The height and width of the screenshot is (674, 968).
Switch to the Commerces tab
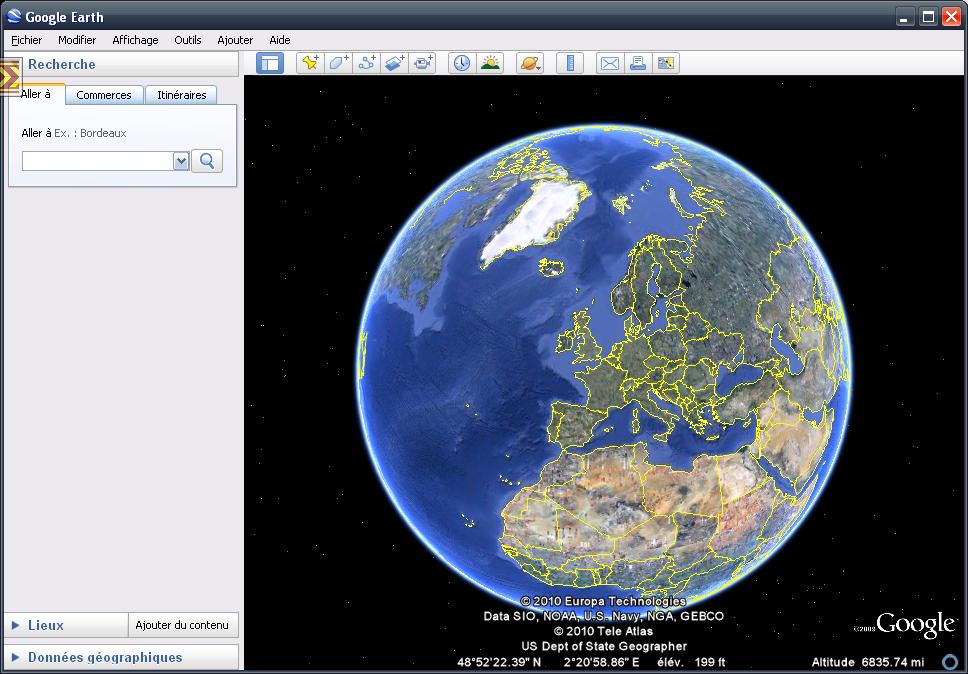tap(104, 95)
